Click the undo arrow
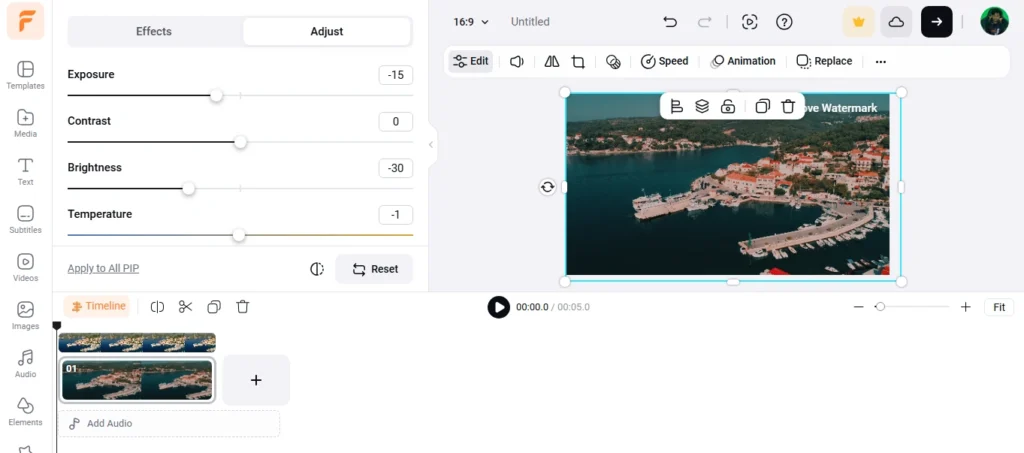 click(x=670, y=22)
